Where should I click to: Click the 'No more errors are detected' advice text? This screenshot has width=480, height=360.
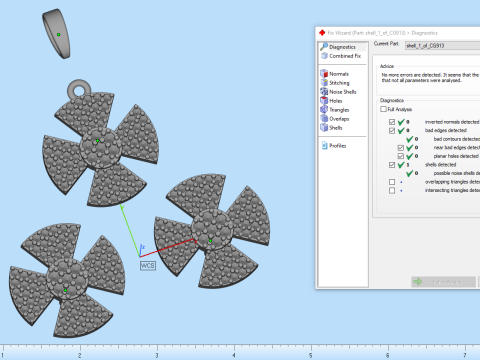coord(430,78)
